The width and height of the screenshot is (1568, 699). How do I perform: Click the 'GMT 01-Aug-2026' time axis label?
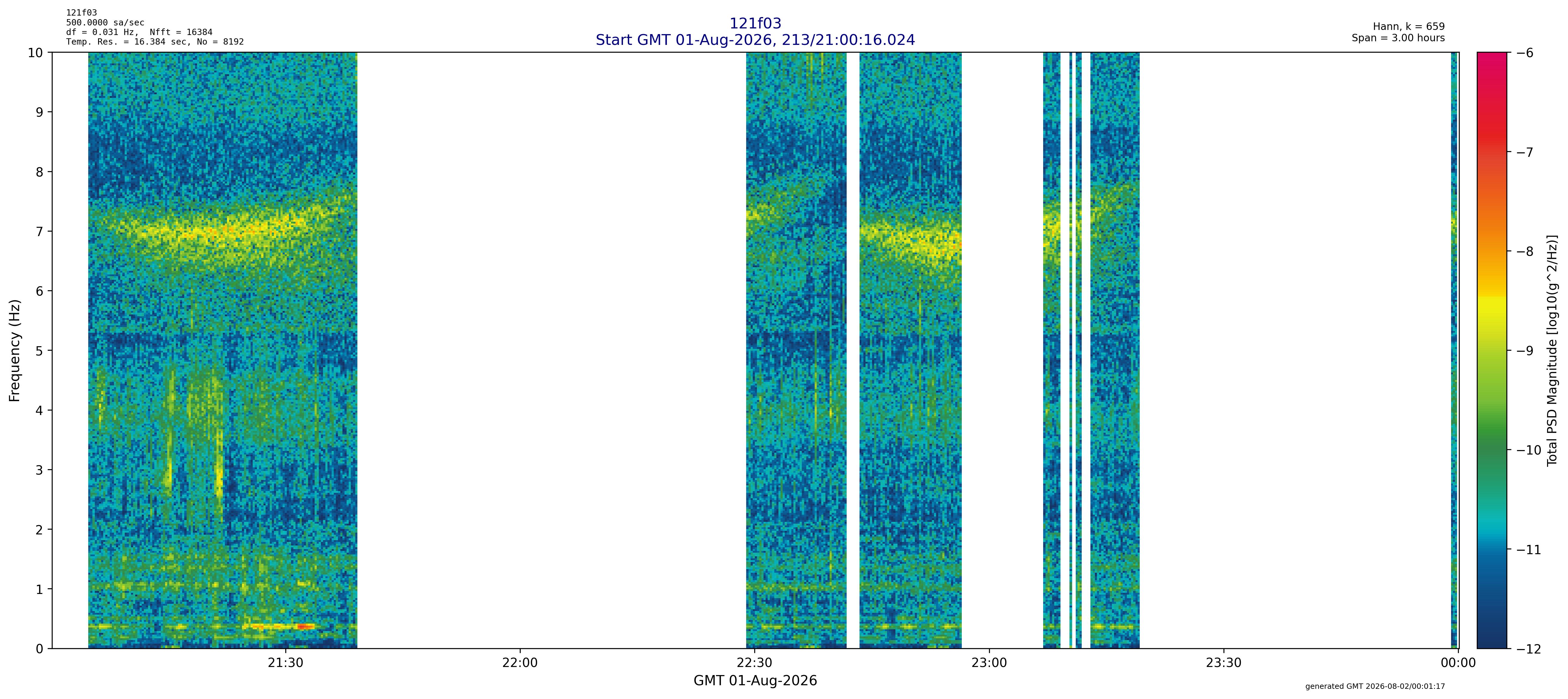[x=755, y=681]
